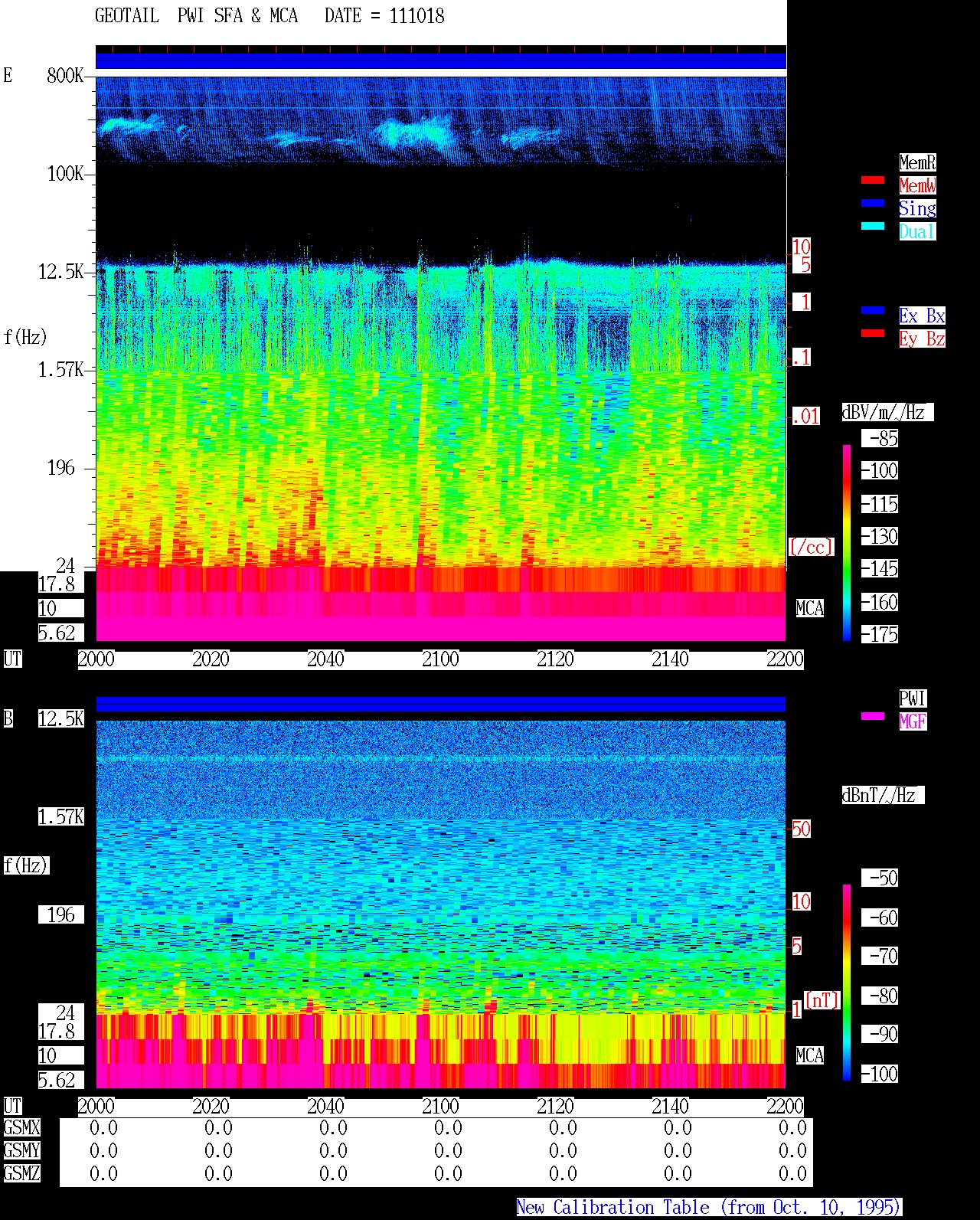Click the magenta MGF legend swatch
This screenshot has width=980, height=1220.
tap(873, 717)
